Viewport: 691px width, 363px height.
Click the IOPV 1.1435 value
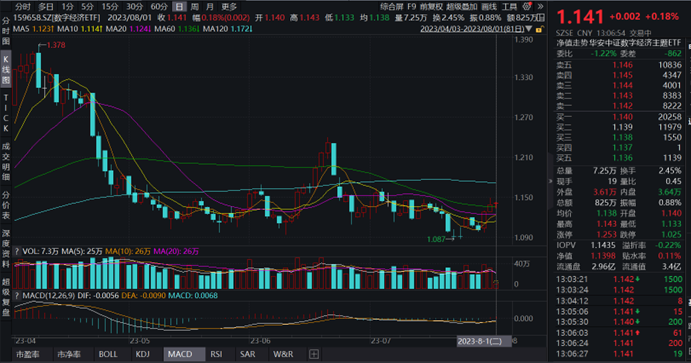603,245
